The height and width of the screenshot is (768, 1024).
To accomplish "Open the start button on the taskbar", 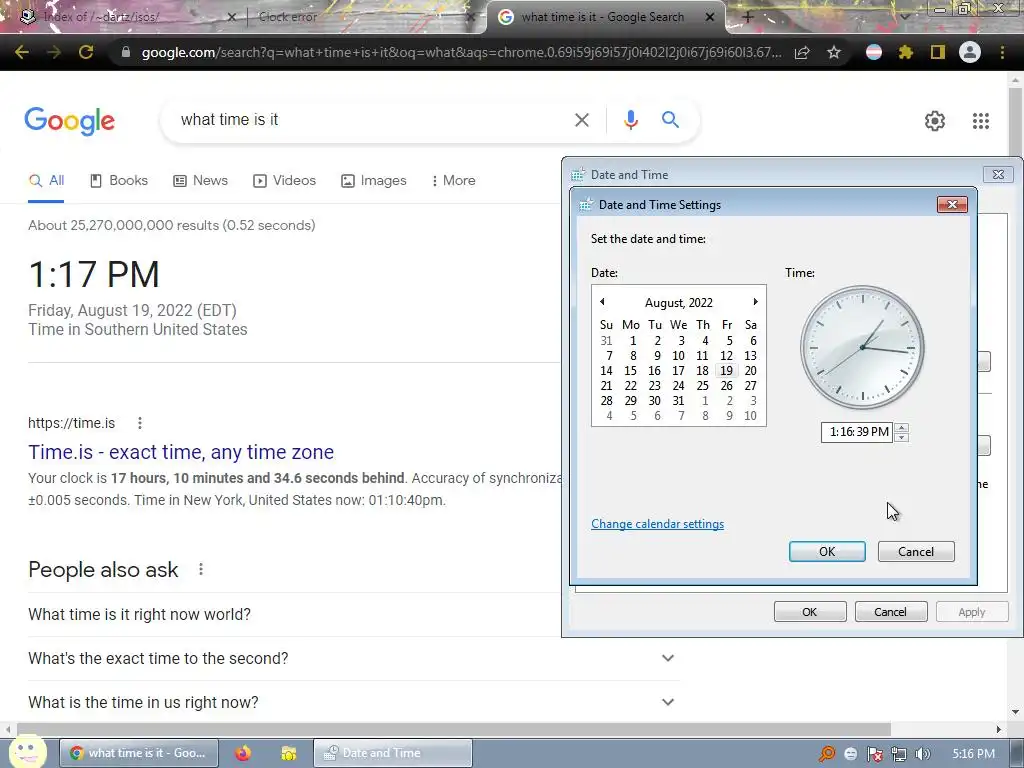I will 27,752.
